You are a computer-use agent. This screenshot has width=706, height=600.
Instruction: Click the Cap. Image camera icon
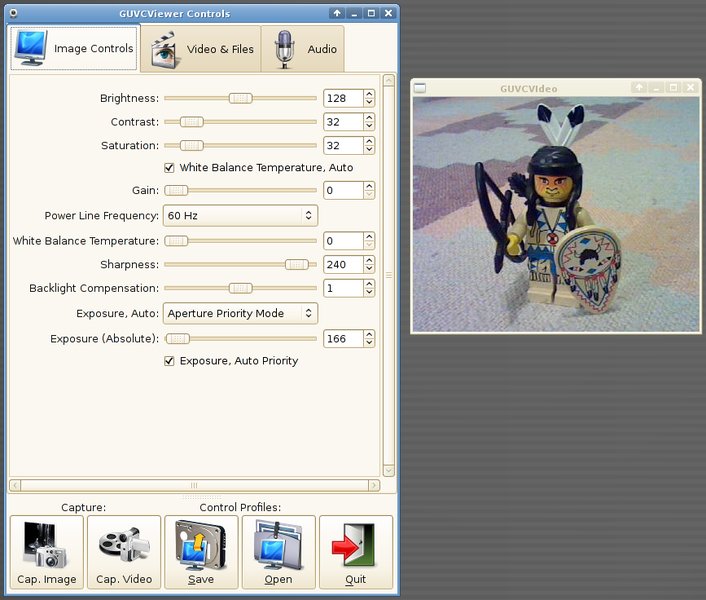(x=45, y=545)
